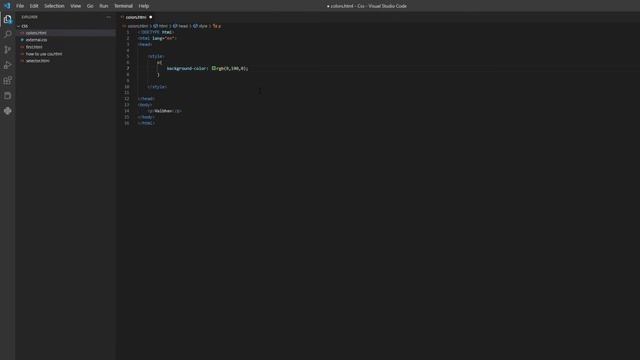Click the head breadcrumb segment
The height and width of the screenshot is (360, 640).
[x=180, y=26]
